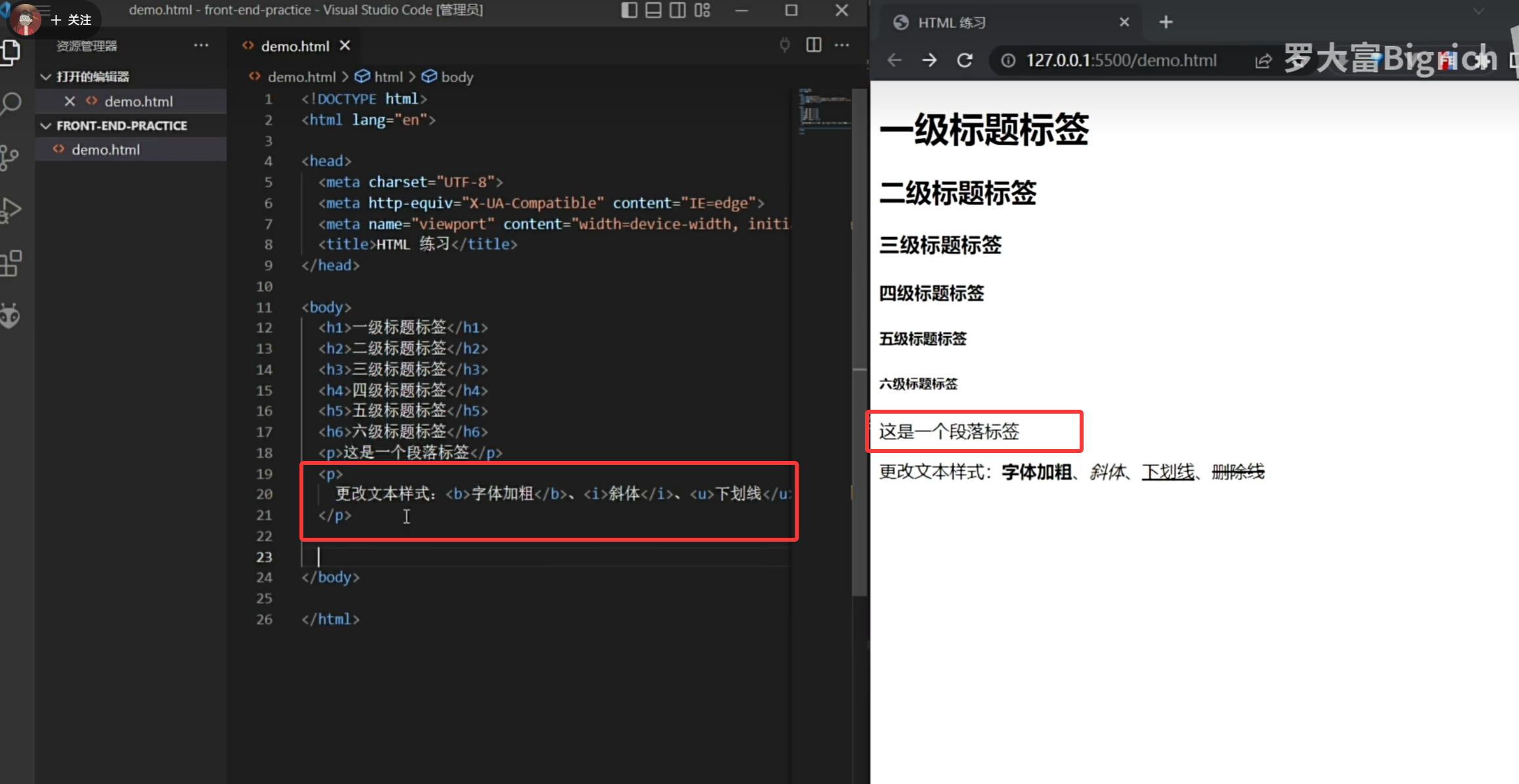Click body in the breadcrumb path
Image resolution: width=1519 pixels, height=784 pixels.
pos(456,77)
